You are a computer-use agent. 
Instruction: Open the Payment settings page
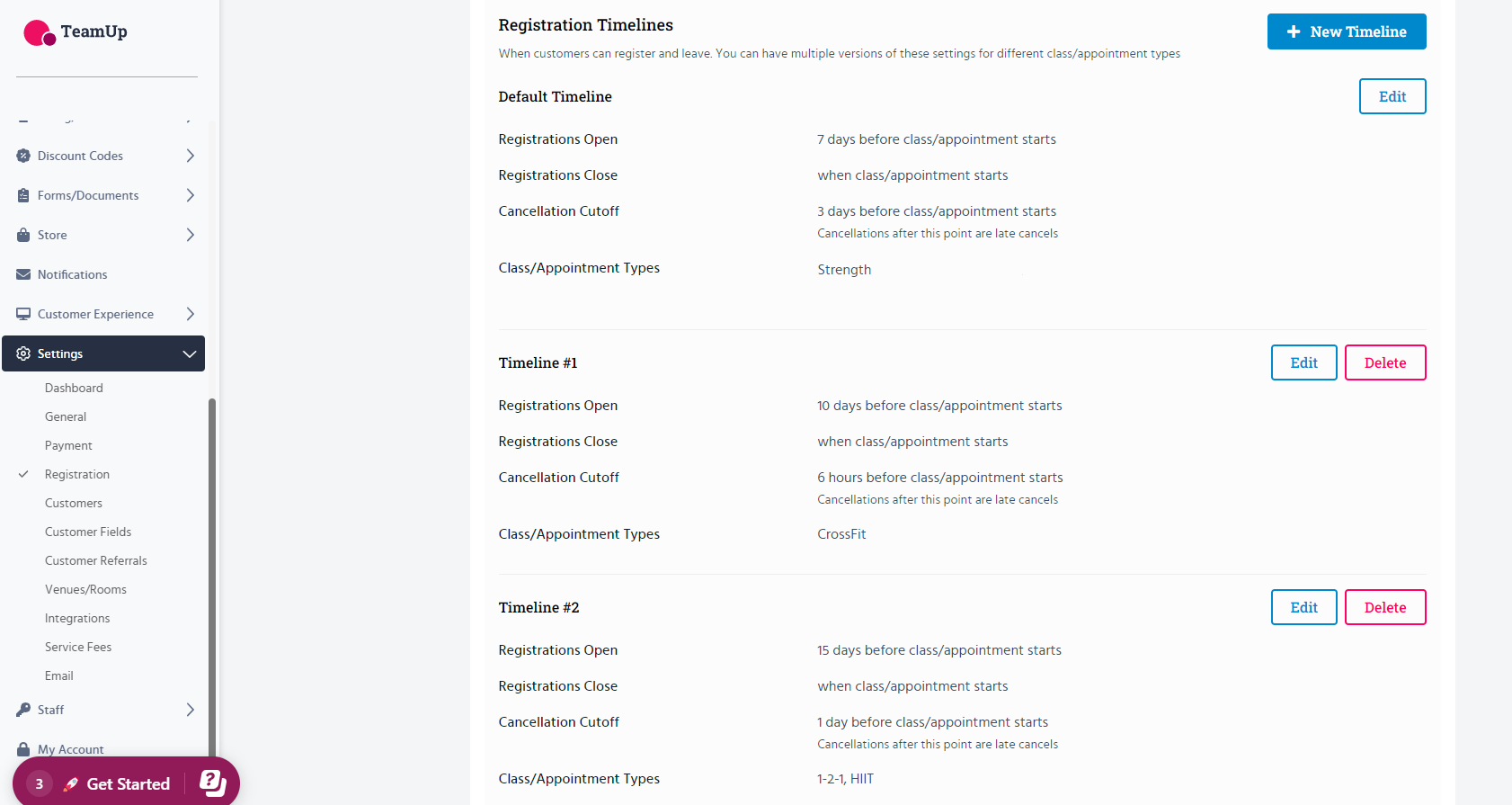tap(68, 445)
